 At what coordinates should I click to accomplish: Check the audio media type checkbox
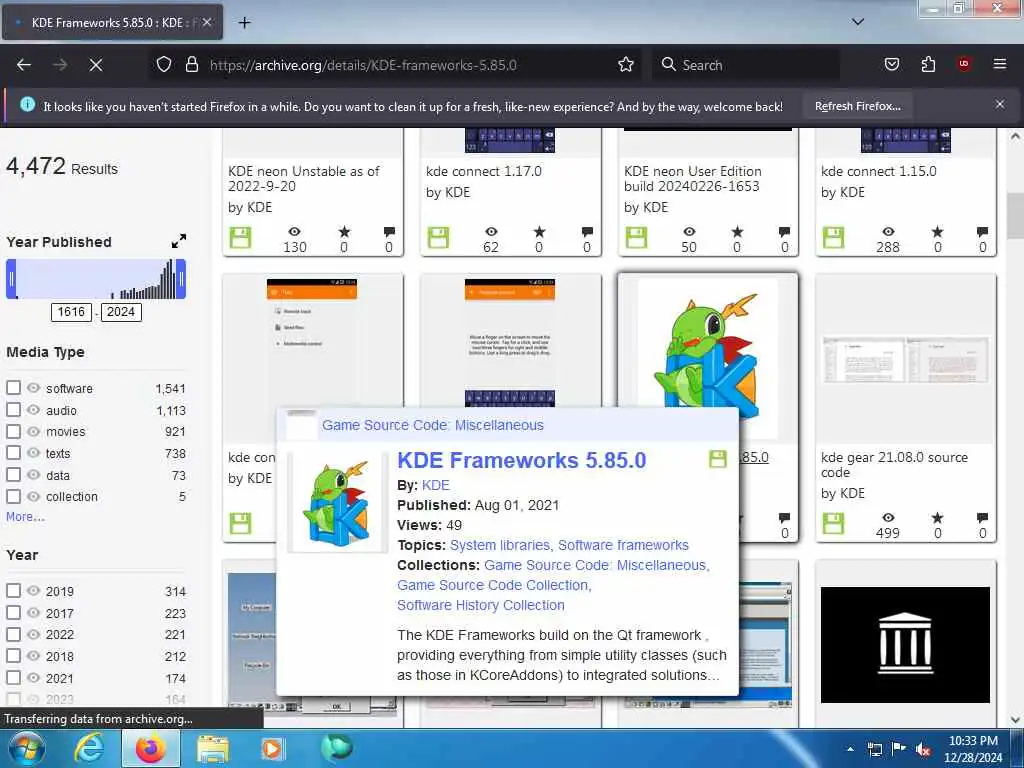pos(14,409)
